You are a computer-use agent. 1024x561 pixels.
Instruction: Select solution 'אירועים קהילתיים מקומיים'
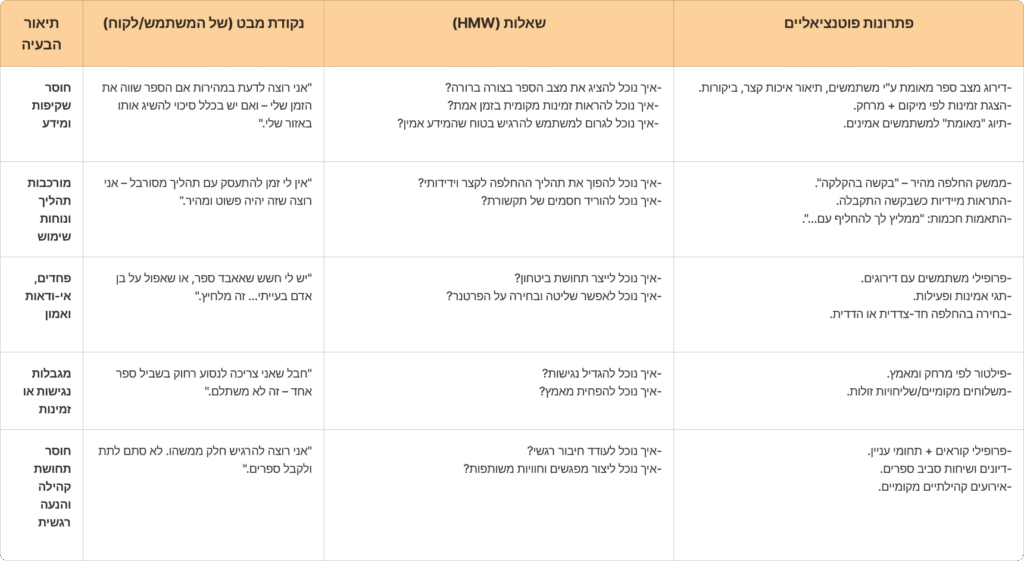tap(944, 487)
